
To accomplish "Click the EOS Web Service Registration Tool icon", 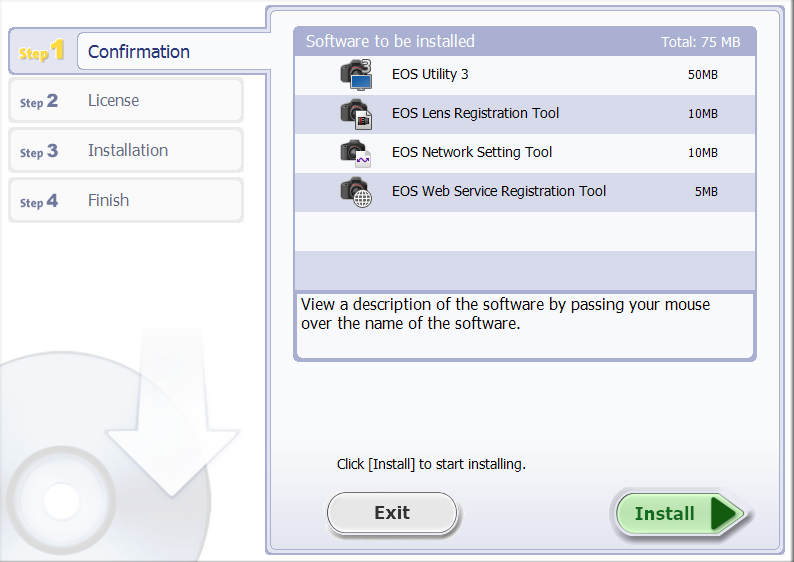I will [356, 191].
